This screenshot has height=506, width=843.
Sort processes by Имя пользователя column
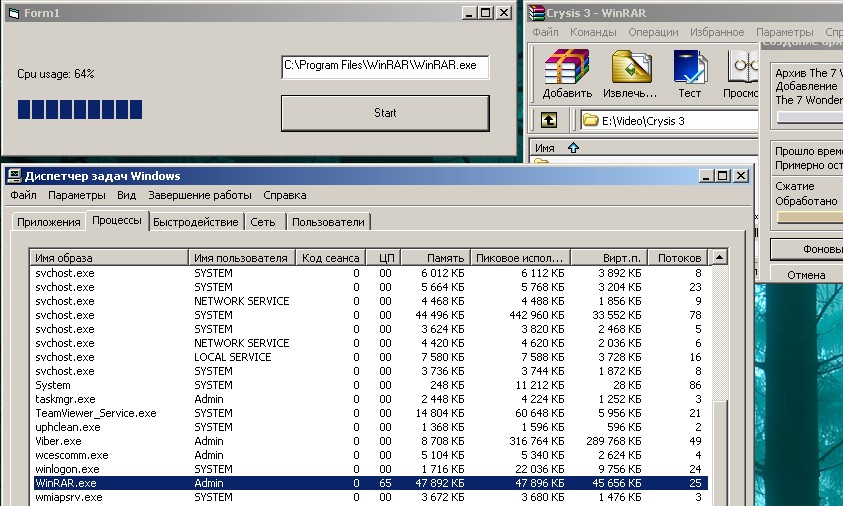pyautogui.click(x=241, y=258)
